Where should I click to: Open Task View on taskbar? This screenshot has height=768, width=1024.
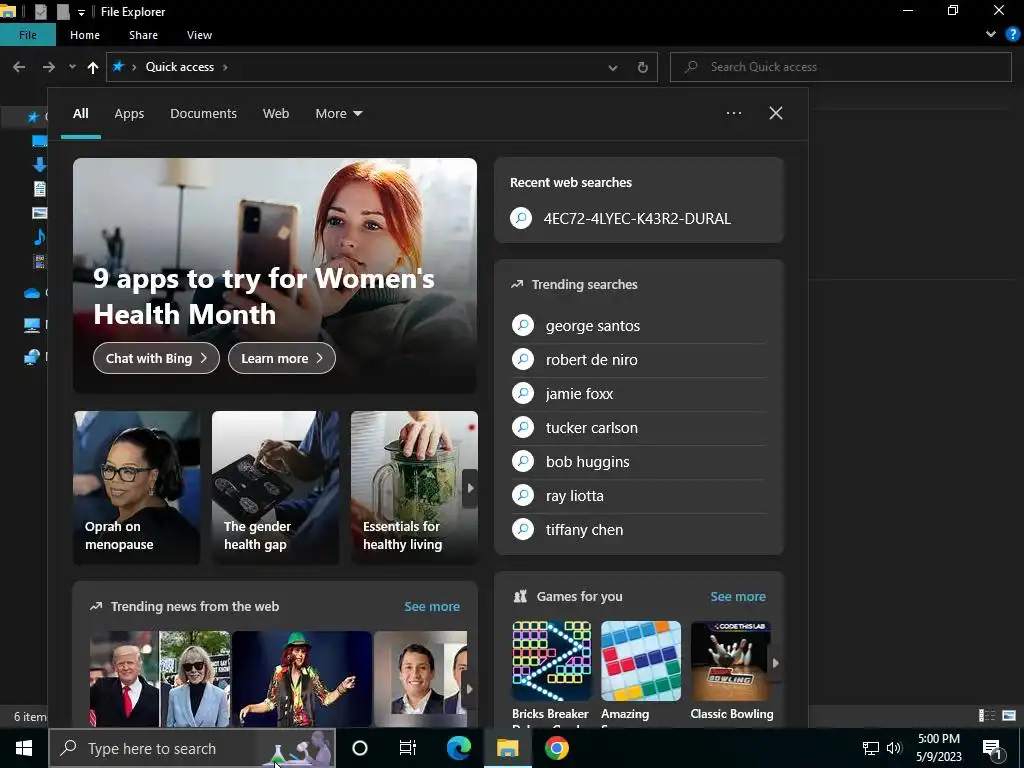pos(408,748)
